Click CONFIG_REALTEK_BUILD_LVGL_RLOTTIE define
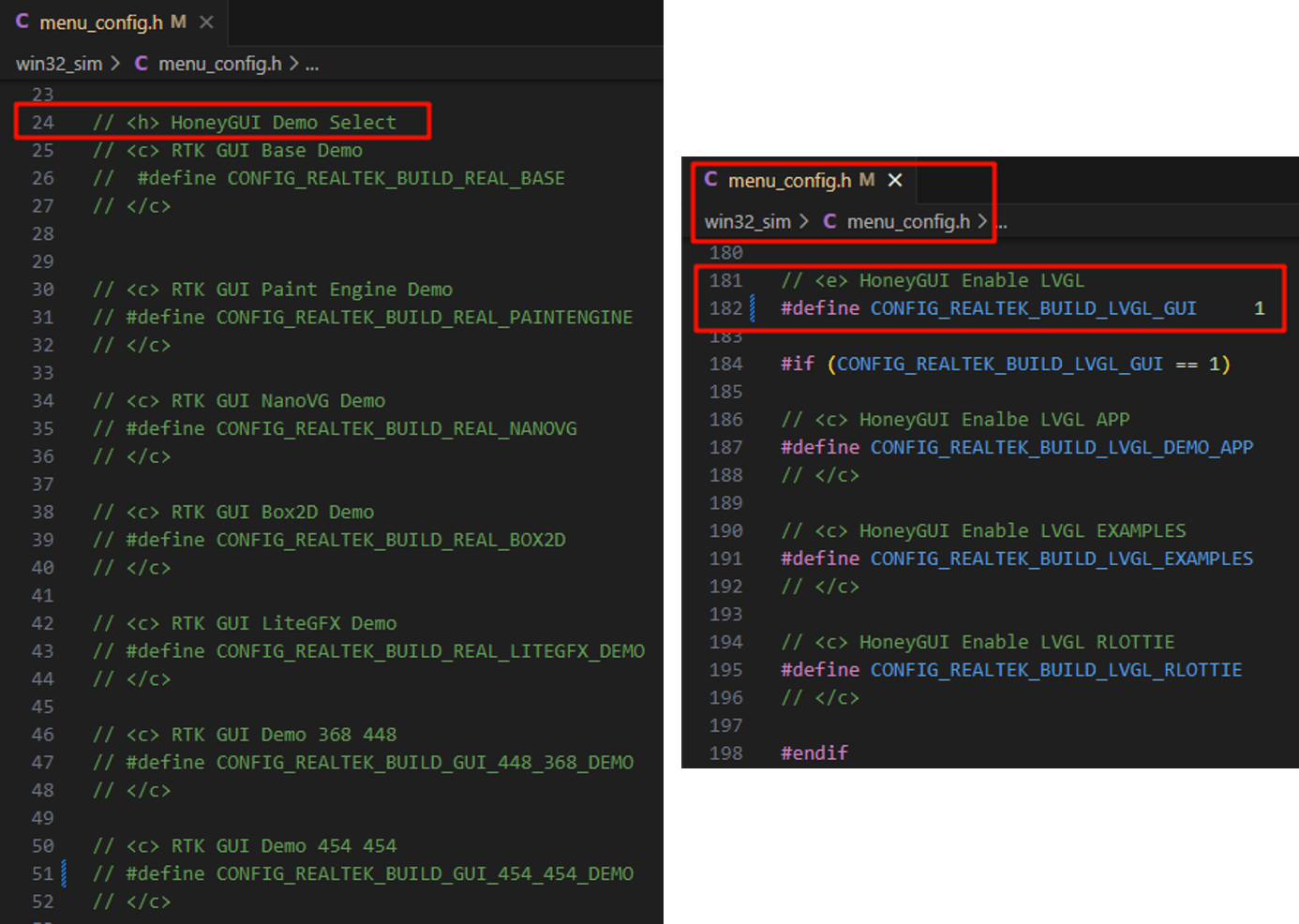The image size is (1299, 924). click(1011, 670)
